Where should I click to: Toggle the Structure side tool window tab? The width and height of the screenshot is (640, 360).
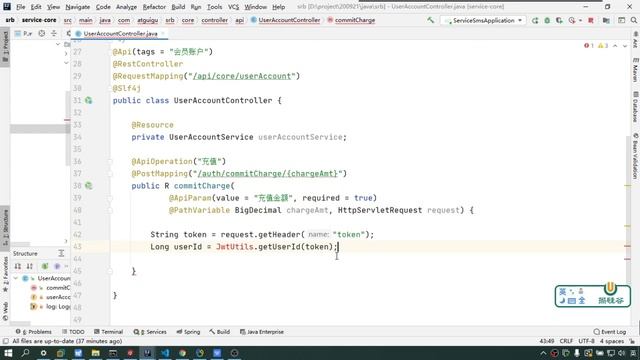tap(5, 227)
